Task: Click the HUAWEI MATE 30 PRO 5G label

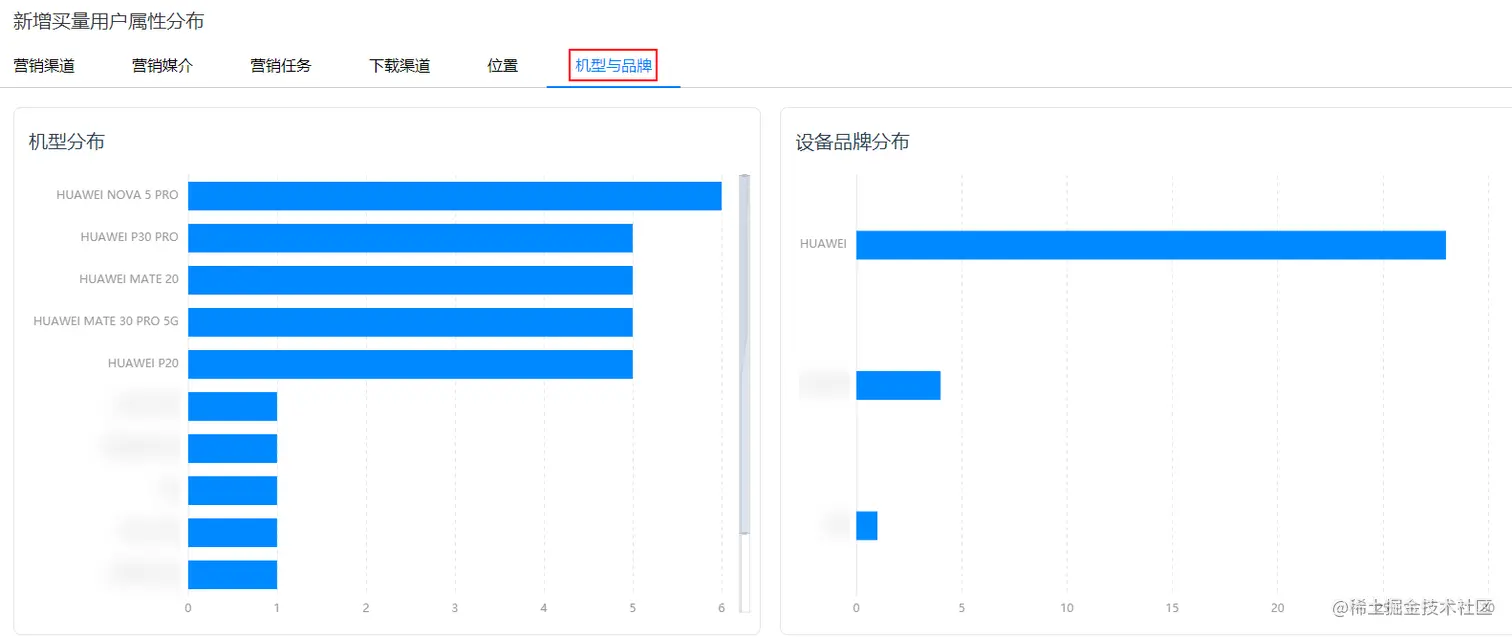Action: coord(106,321)
